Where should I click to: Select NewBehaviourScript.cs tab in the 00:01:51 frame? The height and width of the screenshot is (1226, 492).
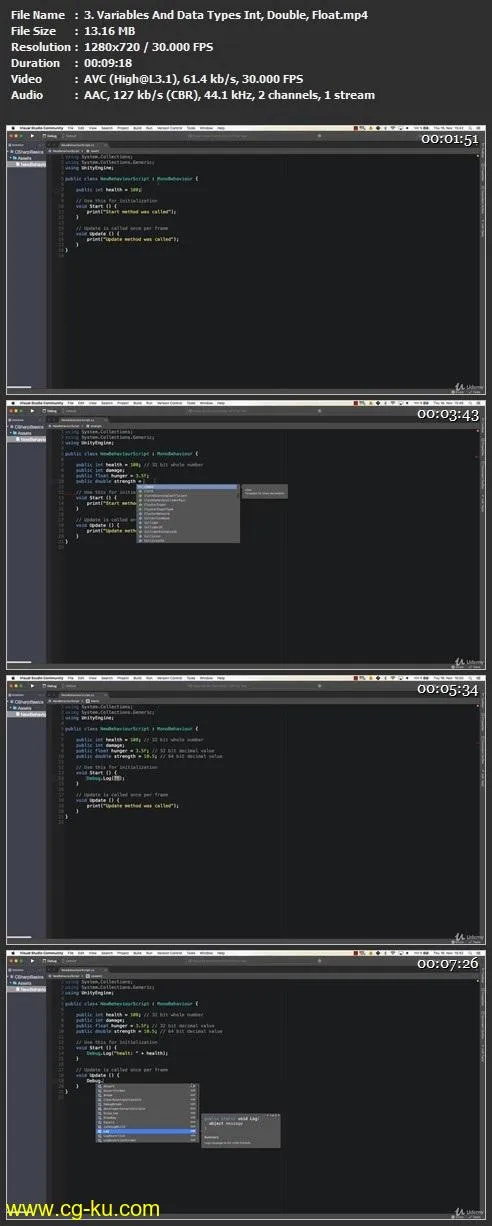click(x=78, y=144)
